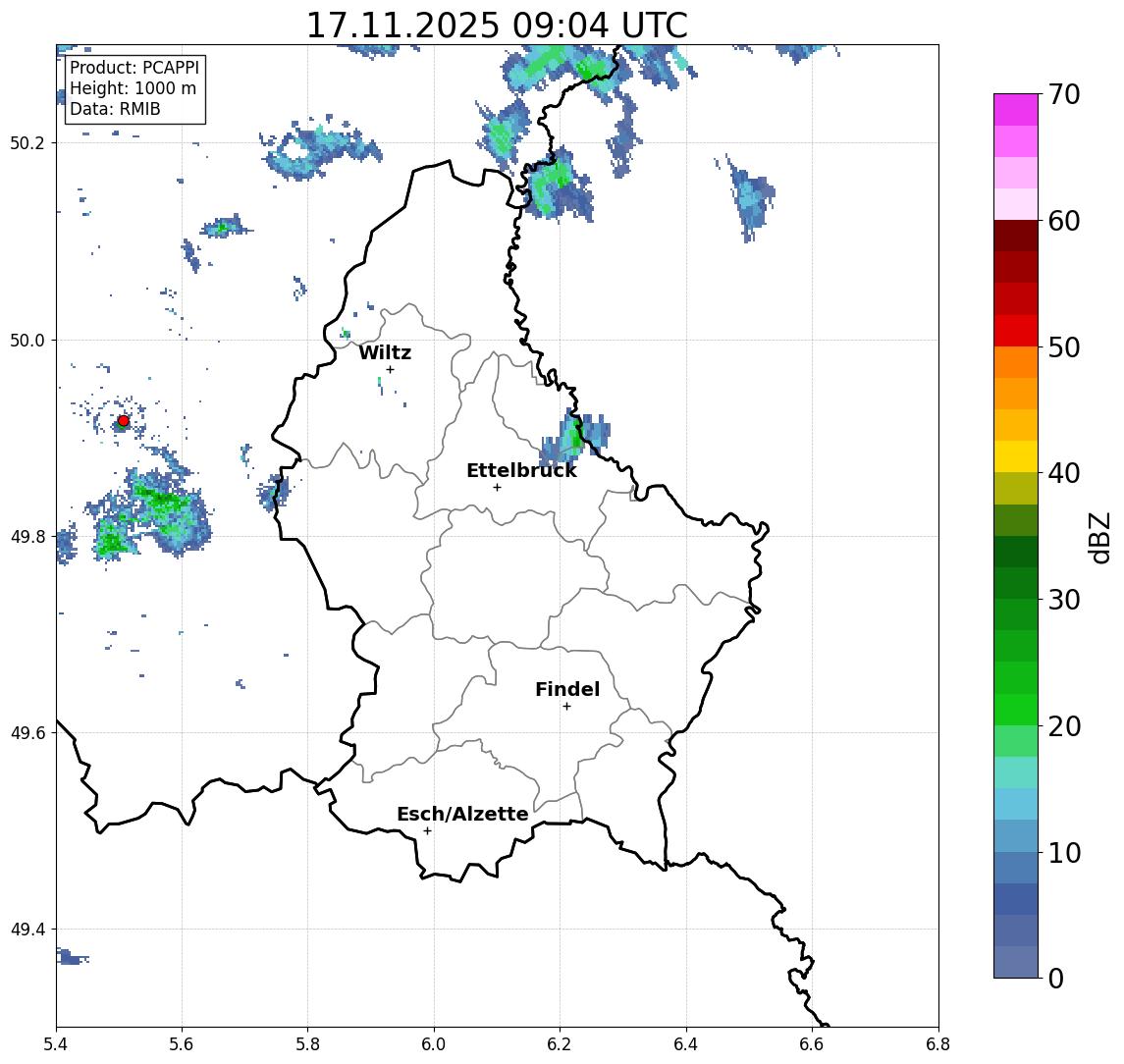Click the dBZ colorbar axis label

coord(1098,537)
